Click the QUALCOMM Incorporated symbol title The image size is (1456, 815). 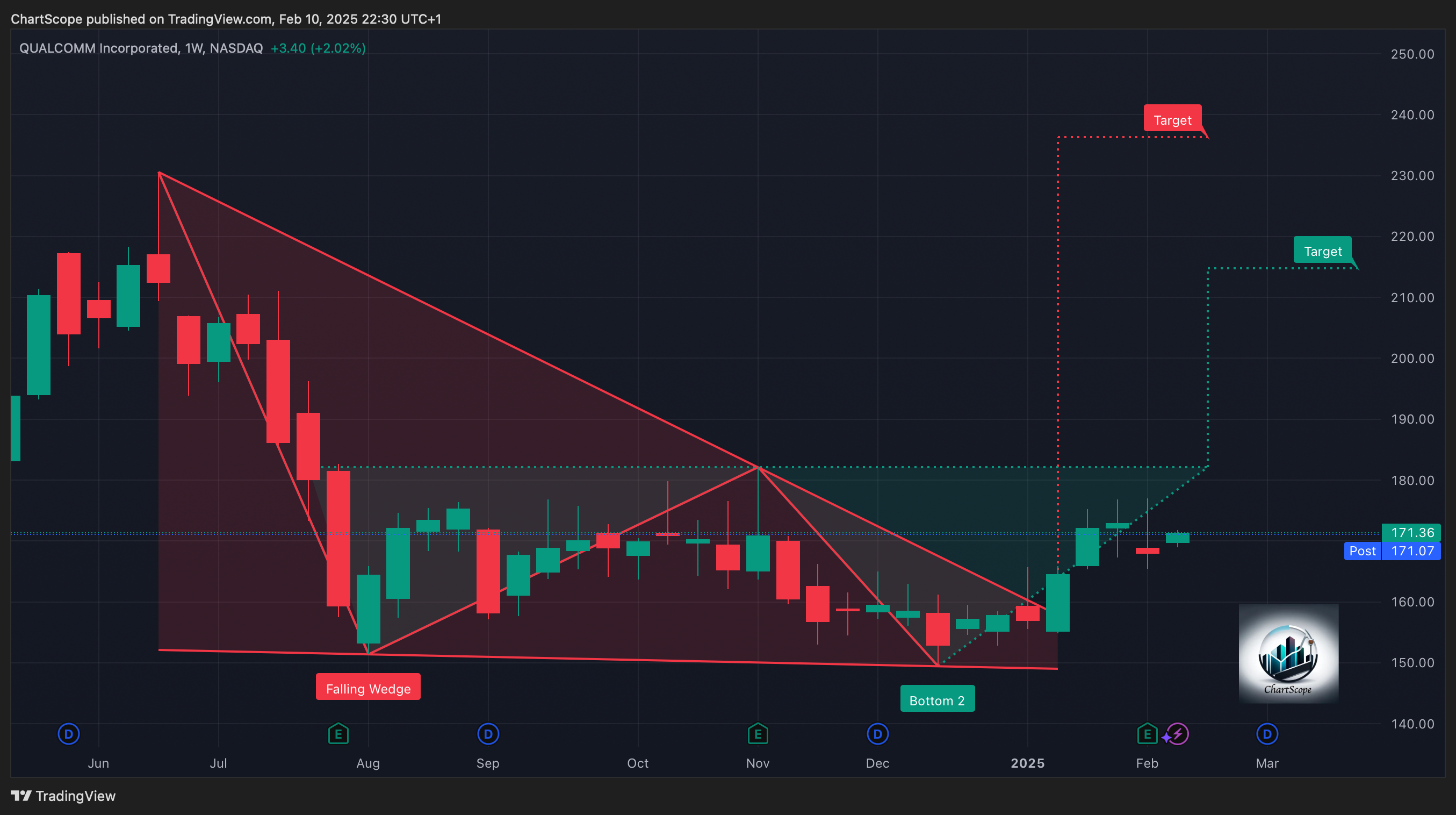98,48
